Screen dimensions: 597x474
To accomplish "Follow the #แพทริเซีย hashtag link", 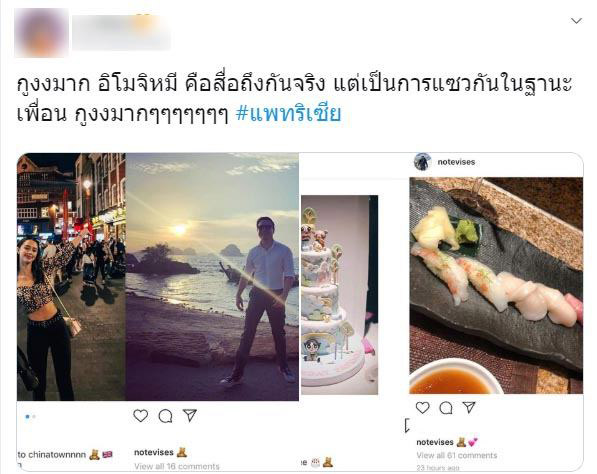I will [288, 114].
